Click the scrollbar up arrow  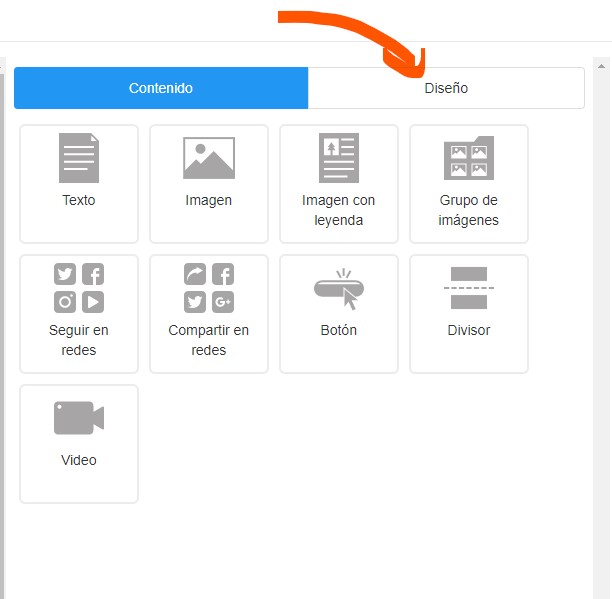coord(601,66)
